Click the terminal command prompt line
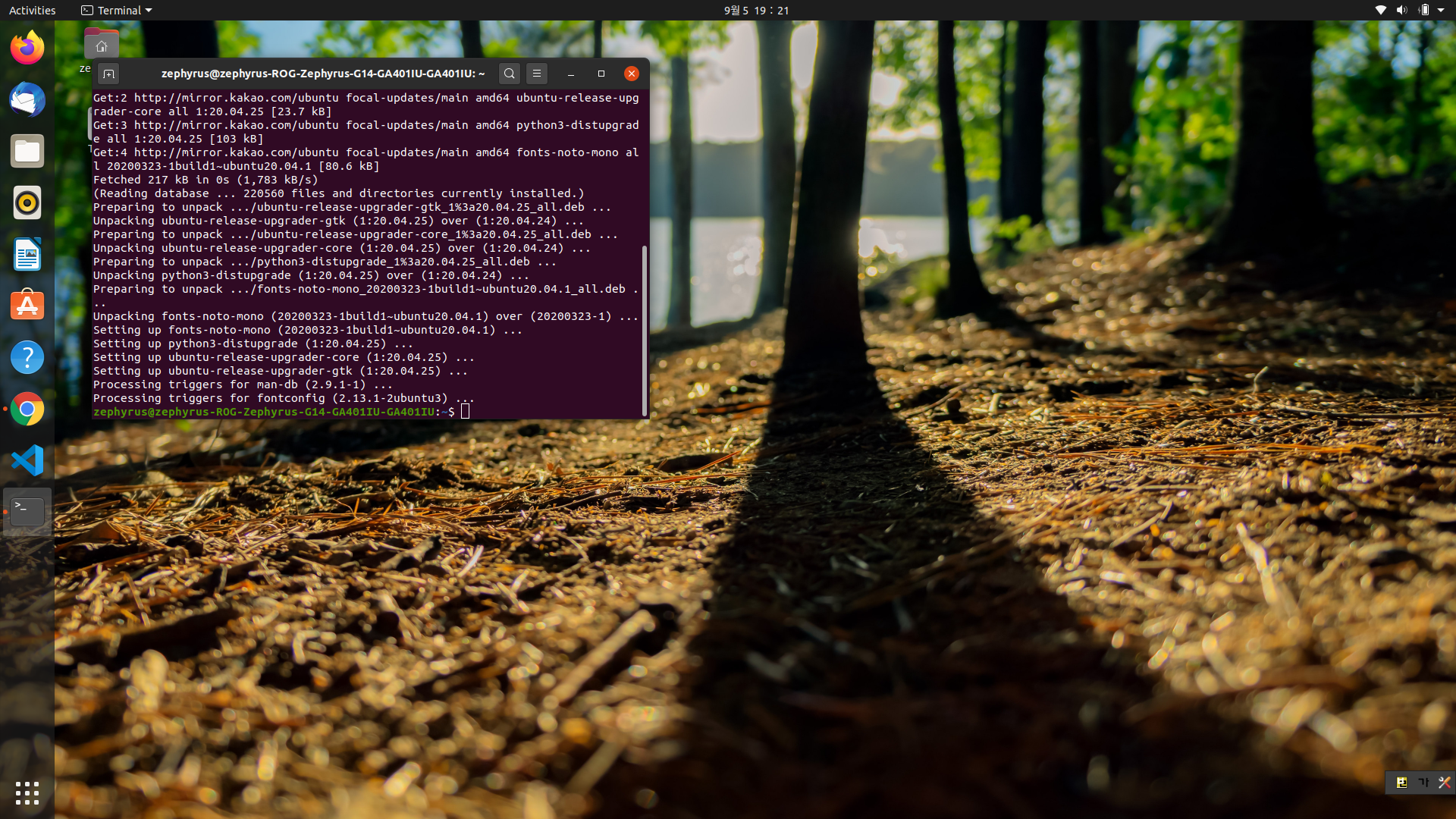Screen dimensions: 1456x819 (281, 412)
